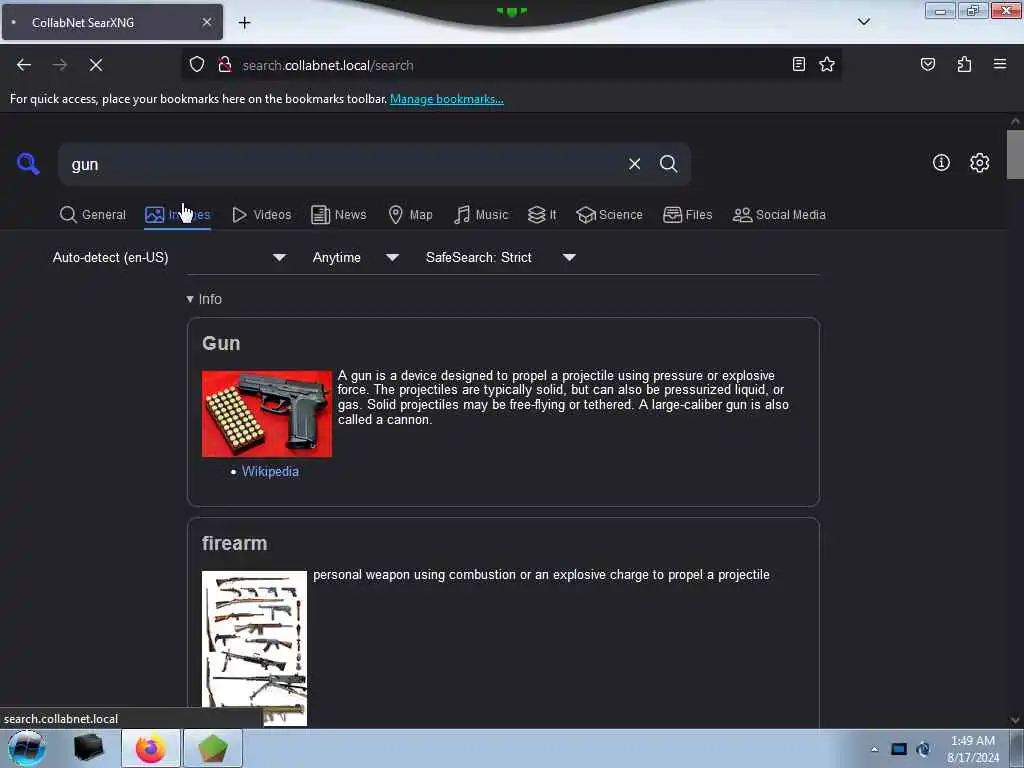The image size is (1024, 768).
Task: Switch to the Map search tab
Action: 410,215
